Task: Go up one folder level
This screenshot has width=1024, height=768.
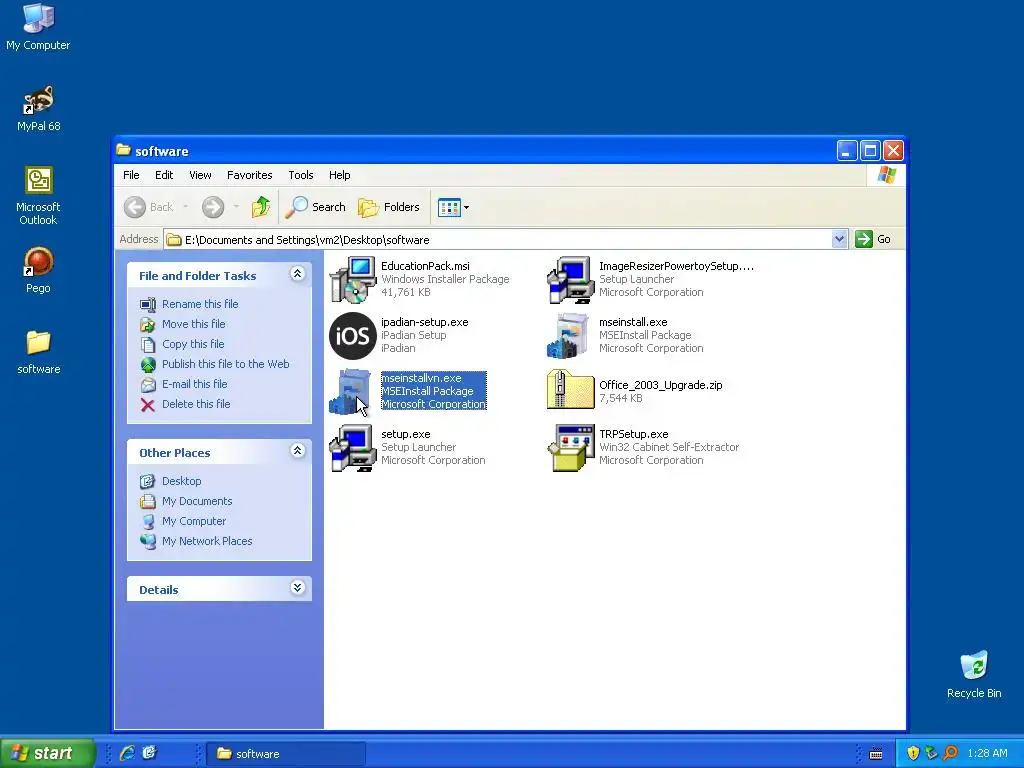Action: [x=261, y=207]
